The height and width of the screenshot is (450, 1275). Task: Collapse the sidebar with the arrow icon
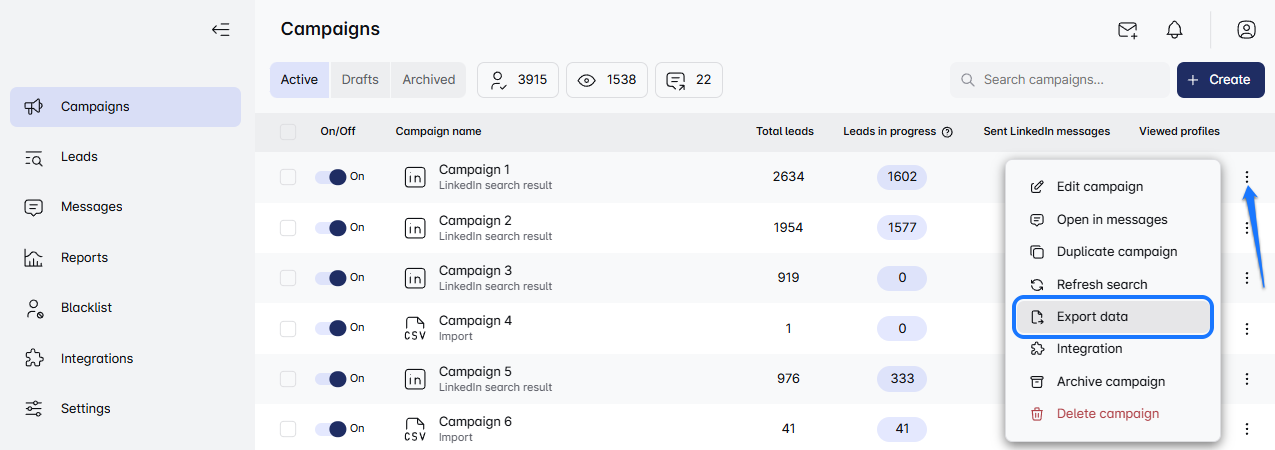[221, 30]
